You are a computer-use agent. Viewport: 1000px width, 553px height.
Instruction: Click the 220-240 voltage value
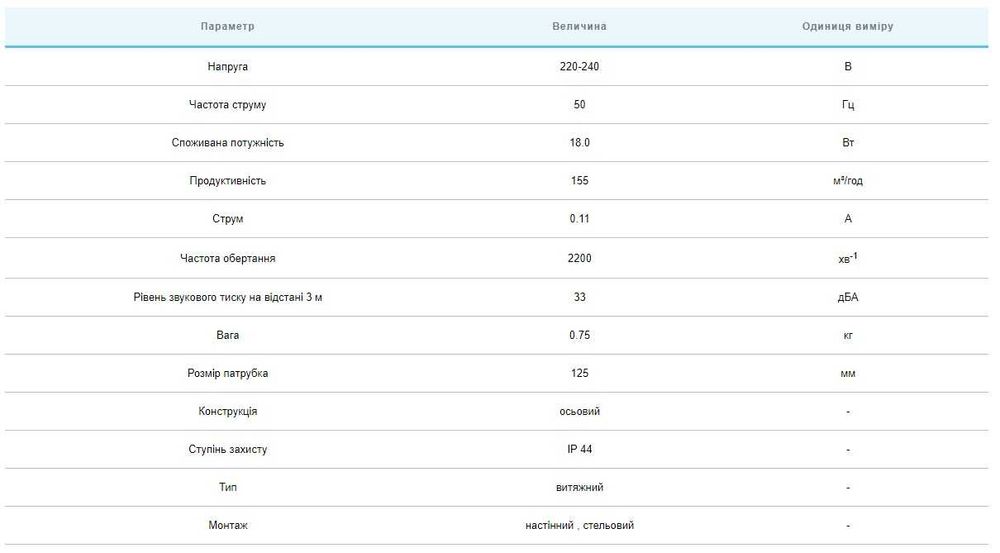pyautogui.click(x=580, y=66)
